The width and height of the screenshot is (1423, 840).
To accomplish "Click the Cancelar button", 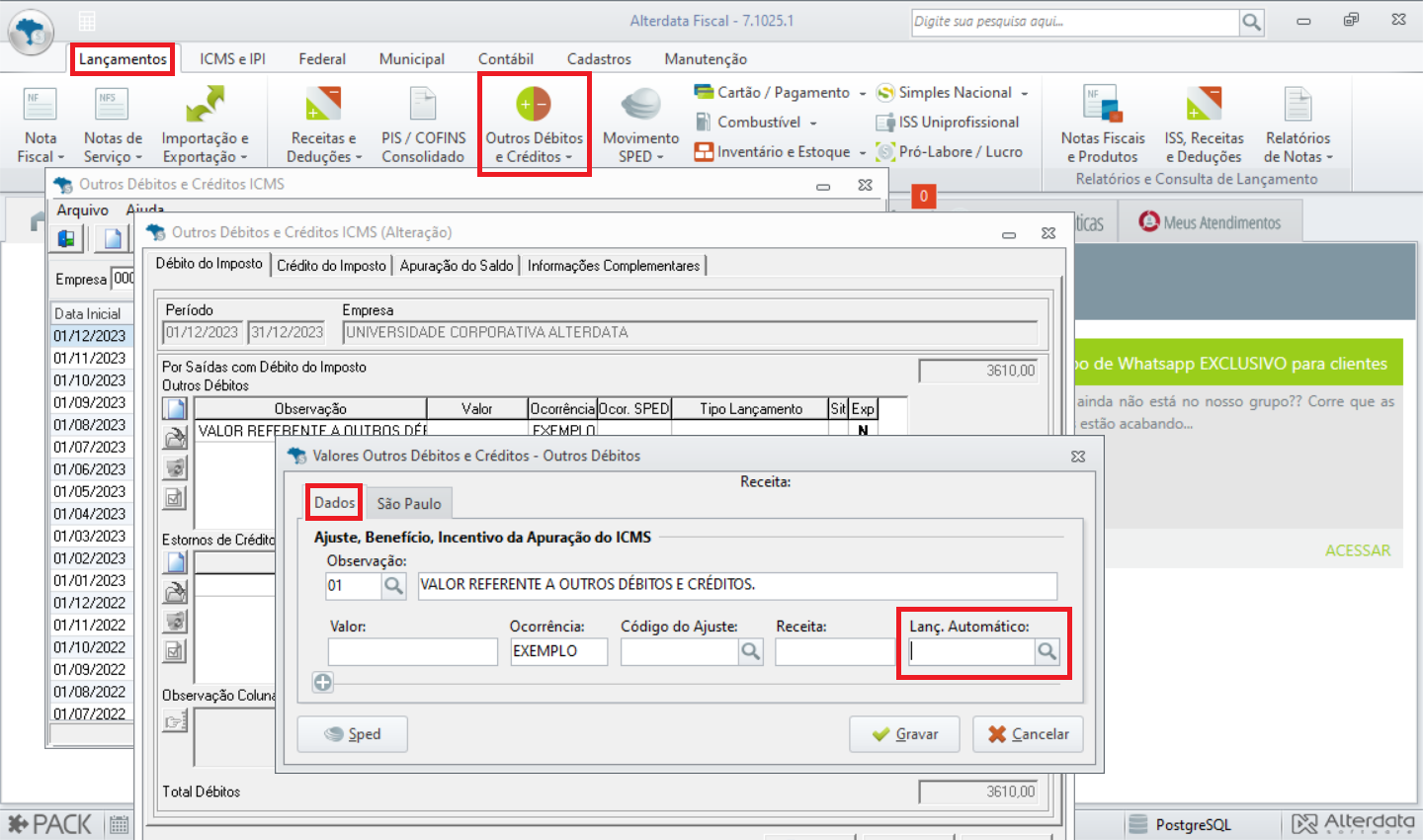I will [x=1028, y=734].
